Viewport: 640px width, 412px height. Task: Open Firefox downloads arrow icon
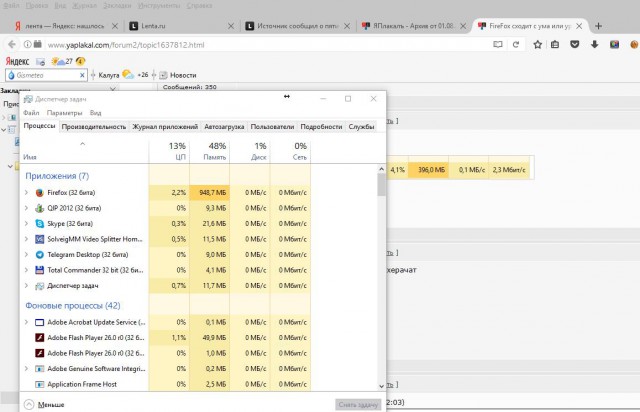click(594, 45)
